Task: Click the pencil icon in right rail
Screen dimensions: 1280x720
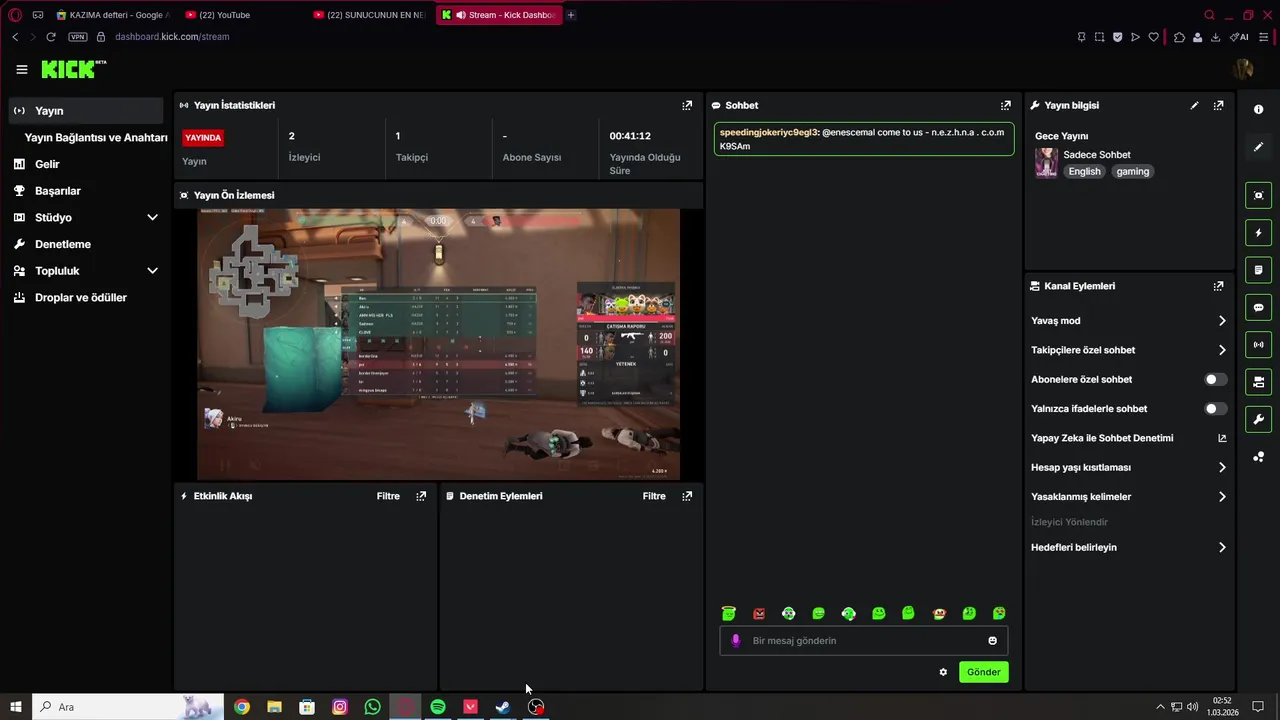Action: [x=1259, y=147]
